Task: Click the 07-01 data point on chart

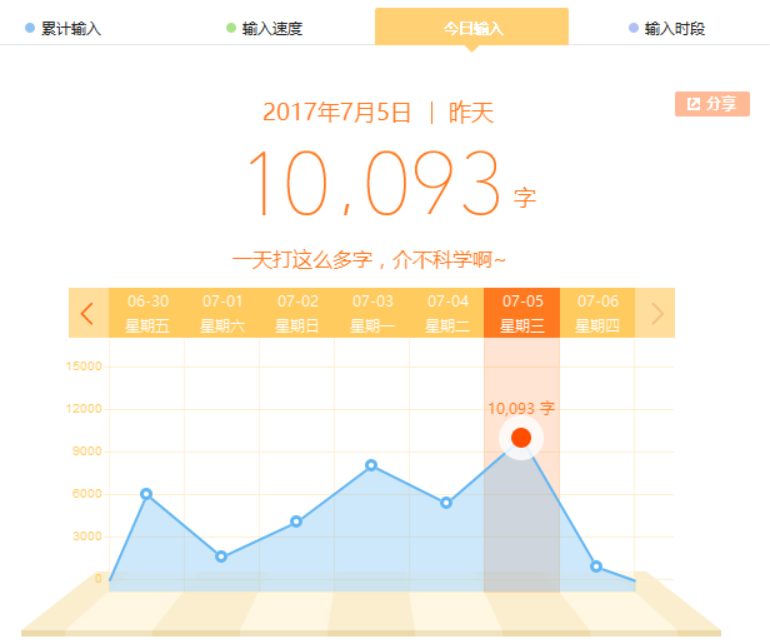Action: [221, 557]
